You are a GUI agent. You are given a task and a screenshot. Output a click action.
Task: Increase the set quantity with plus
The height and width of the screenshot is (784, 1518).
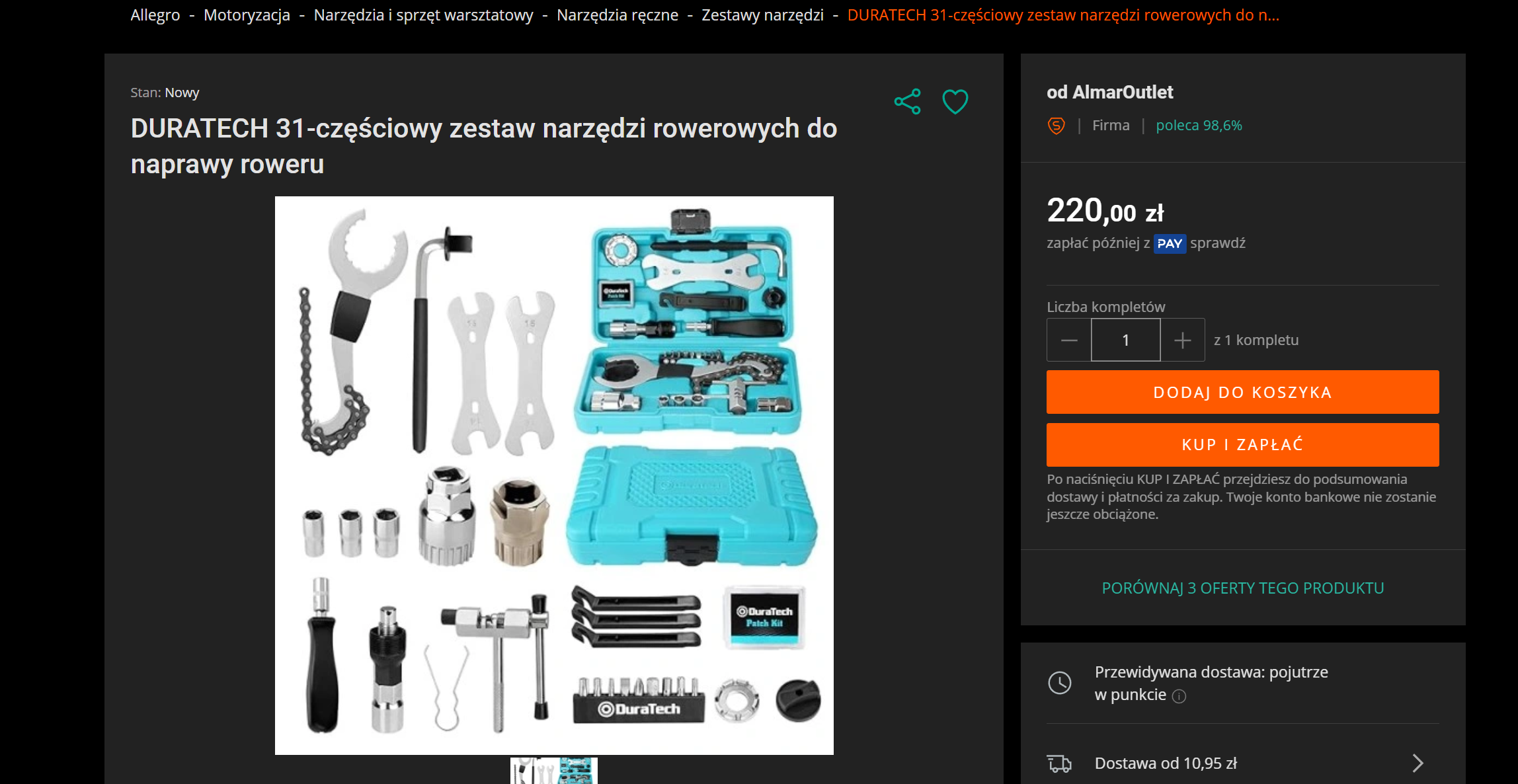coord(1183,340)
